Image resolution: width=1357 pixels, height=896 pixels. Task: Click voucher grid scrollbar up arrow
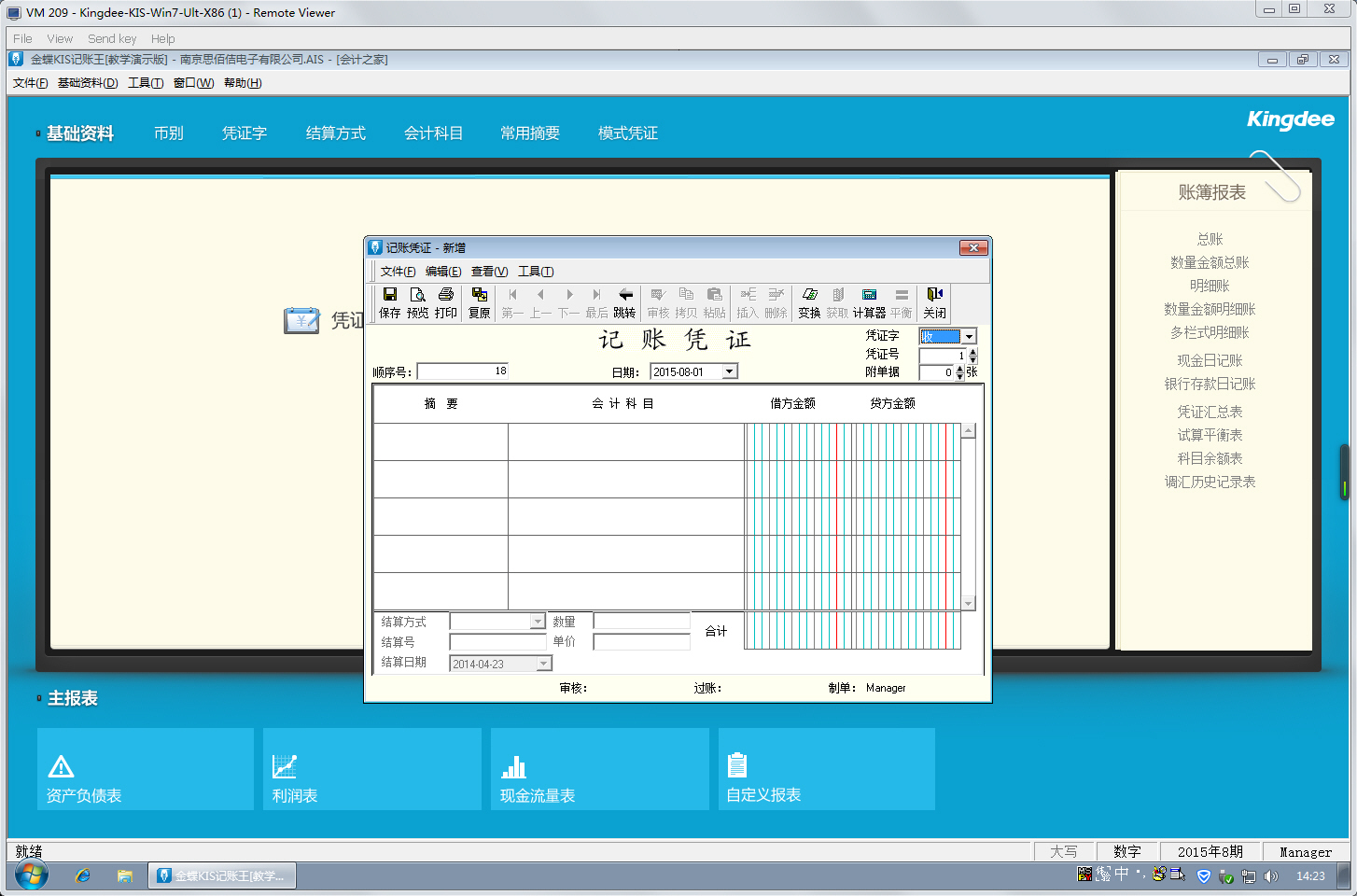pos(969,431)
